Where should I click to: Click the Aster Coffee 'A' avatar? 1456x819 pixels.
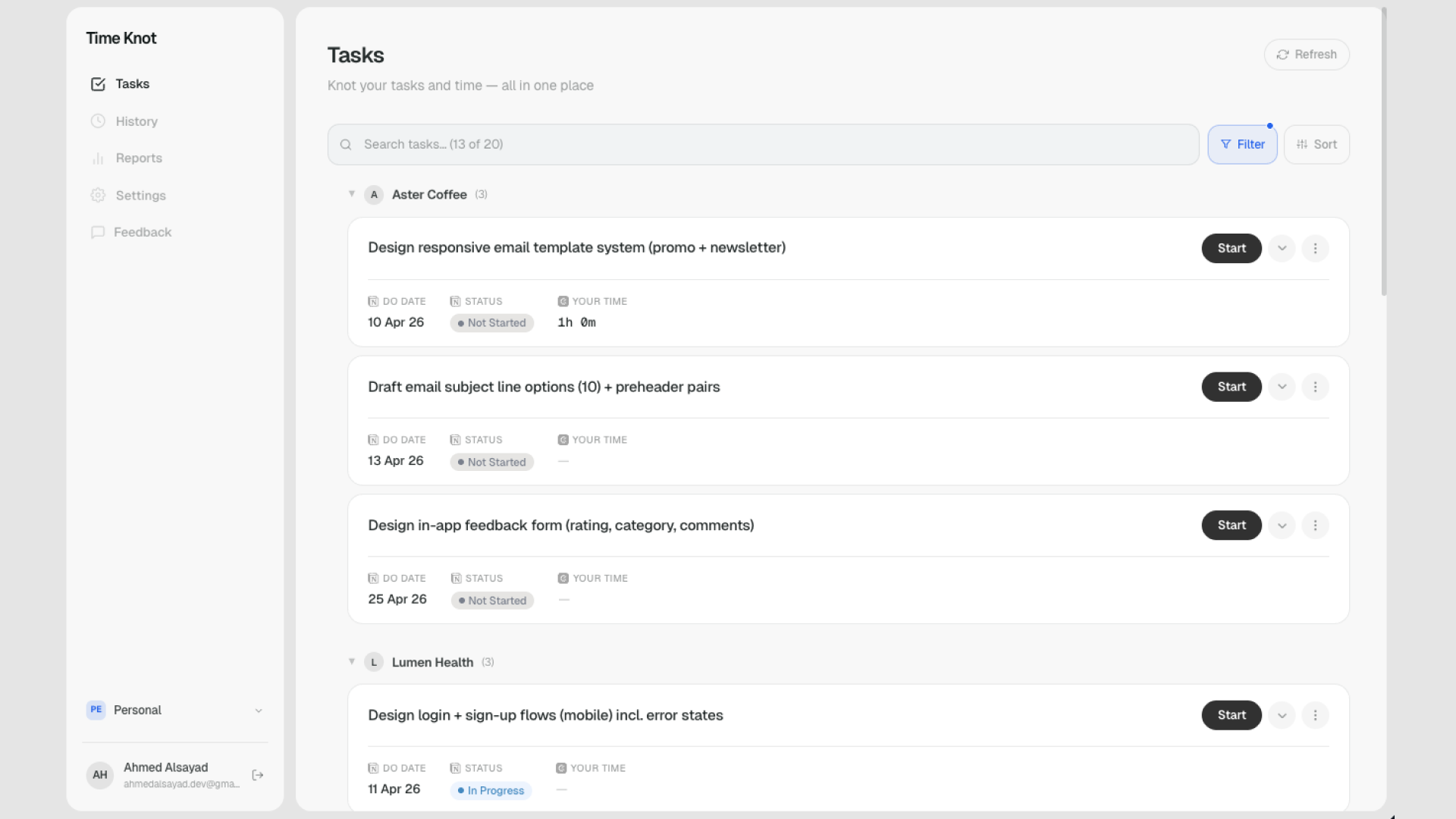(374, 195)
